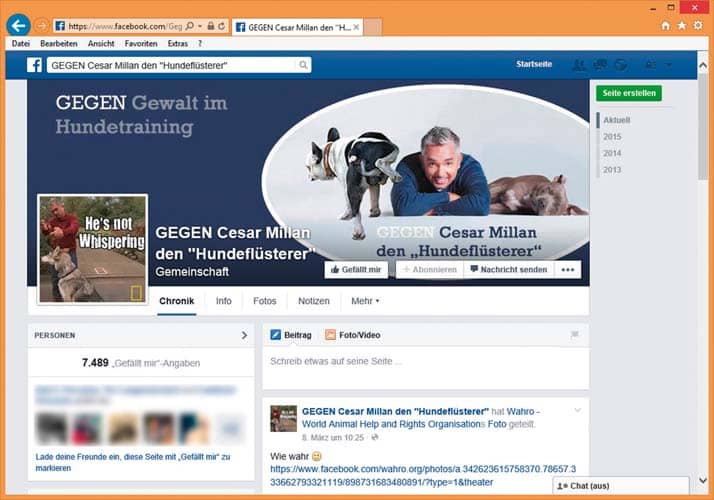Open browser favorites star icon
Screen dimensions: 714x500
(681, 25)
